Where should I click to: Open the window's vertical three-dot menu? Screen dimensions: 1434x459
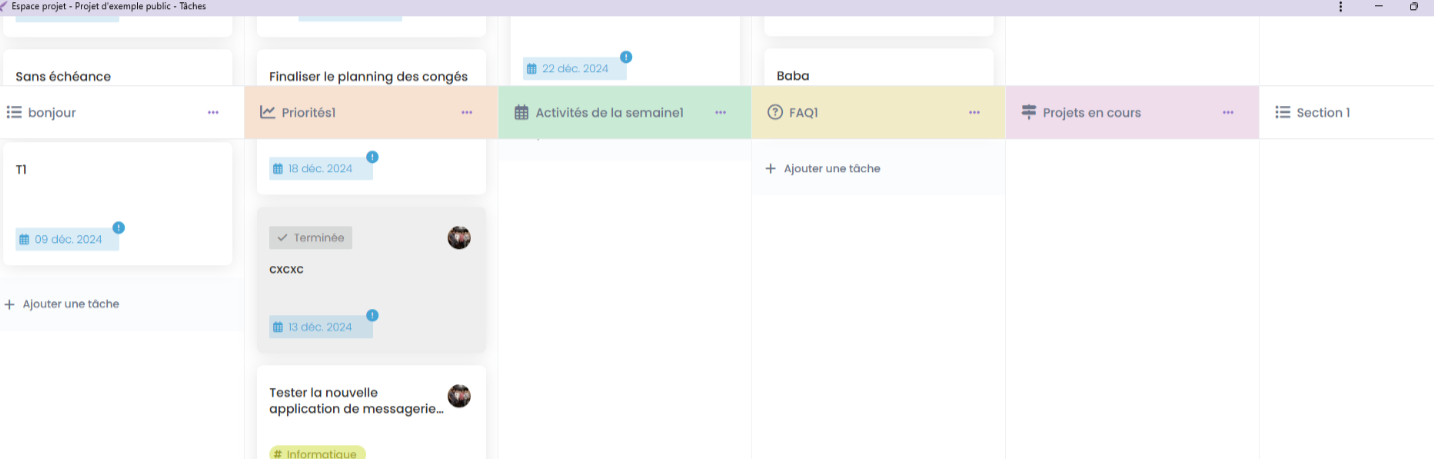click(1341, 7)
